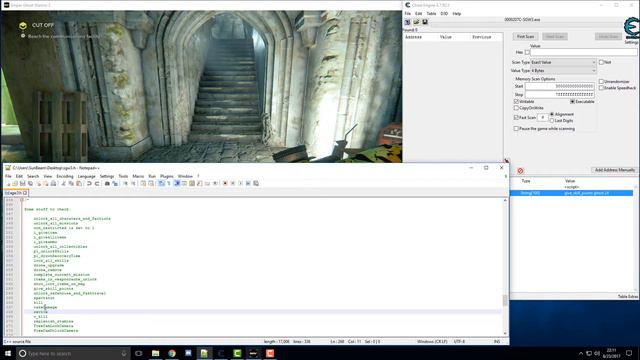
Task: Open the Search menu in Notepad++
Action: 33,176
